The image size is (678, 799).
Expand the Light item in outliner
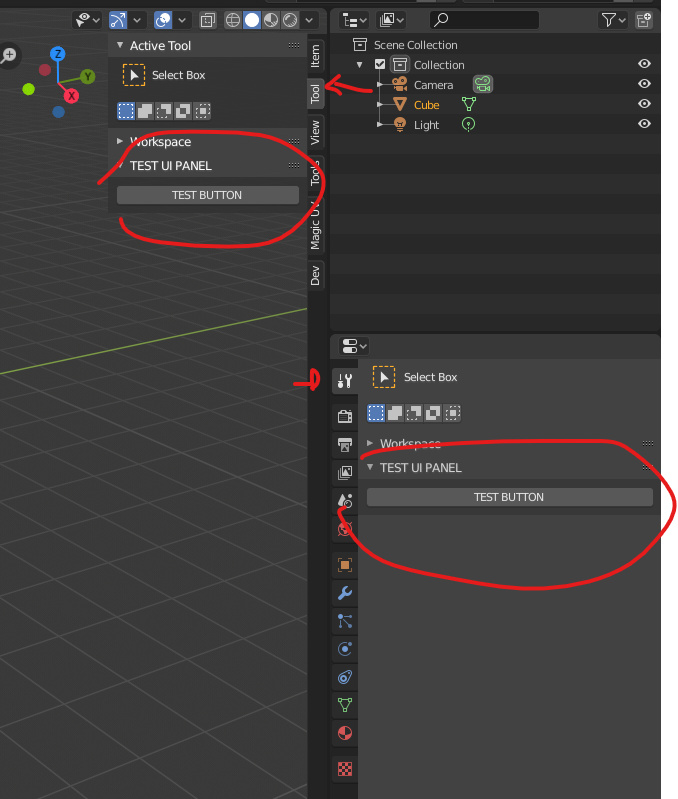click(379, 124)
